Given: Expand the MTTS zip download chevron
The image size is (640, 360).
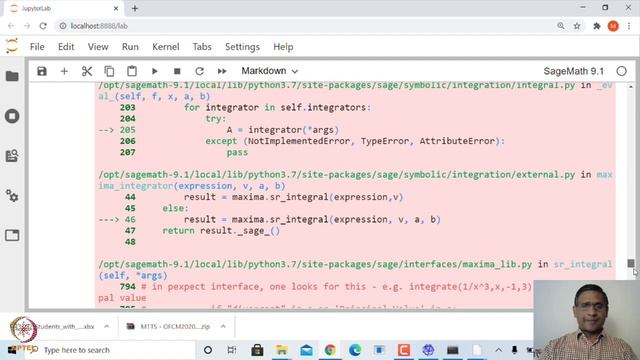Looking at the screenshot, I should (x=223, y=327).
